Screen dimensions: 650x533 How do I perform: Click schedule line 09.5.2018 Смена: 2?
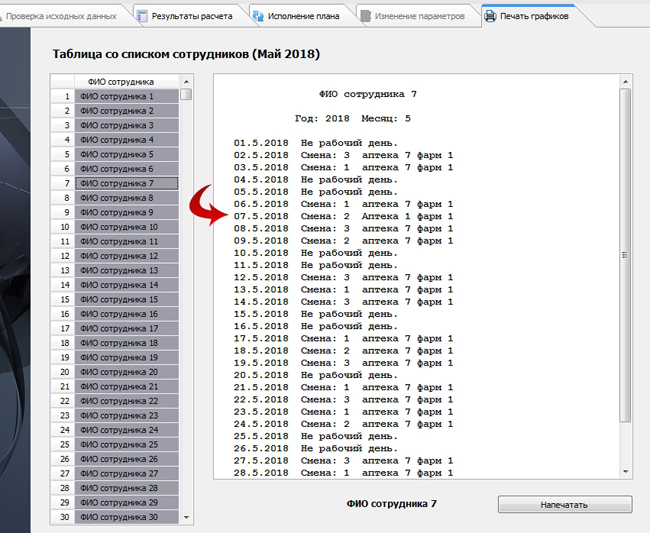[x=343, y=241]
